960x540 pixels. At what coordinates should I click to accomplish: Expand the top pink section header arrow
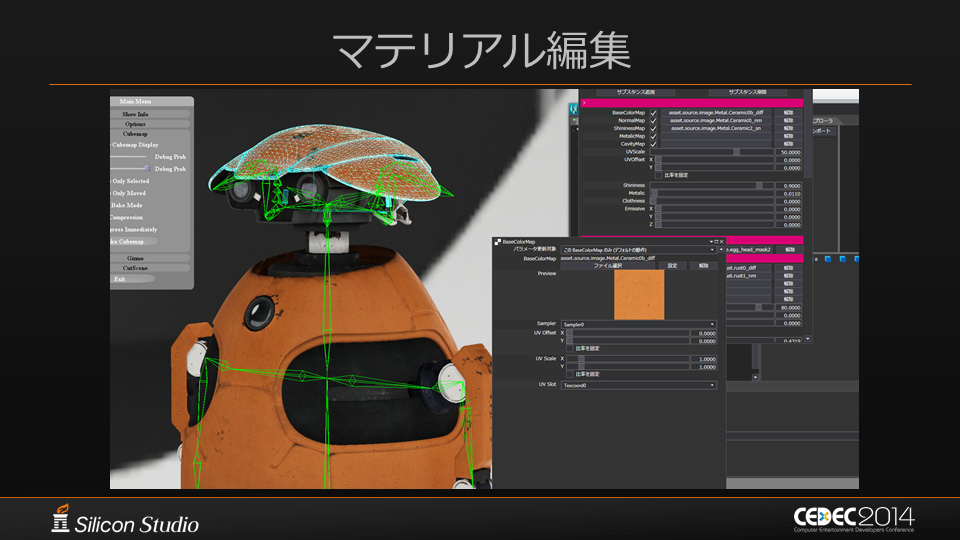[x=584, y=103]
